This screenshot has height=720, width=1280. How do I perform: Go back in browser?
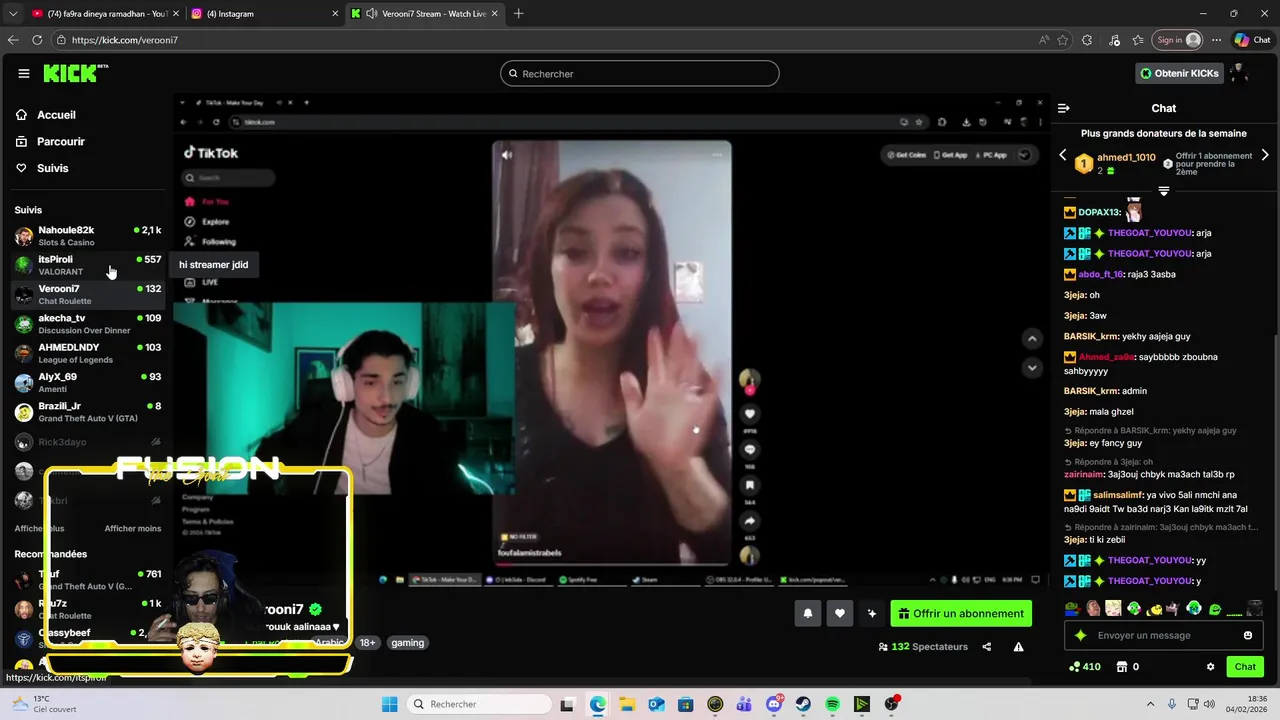[x=13, y=40]
